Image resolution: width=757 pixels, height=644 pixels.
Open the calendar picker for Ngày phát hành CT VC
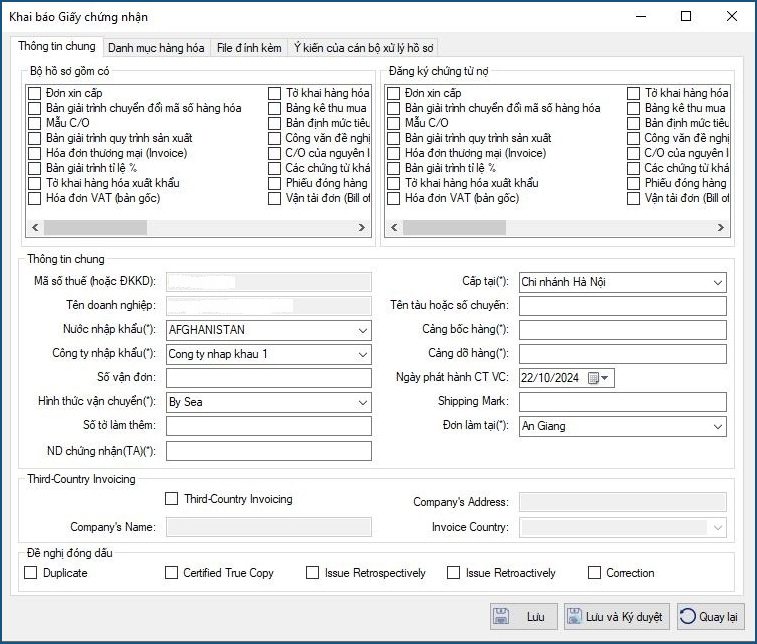click(599, 378)
